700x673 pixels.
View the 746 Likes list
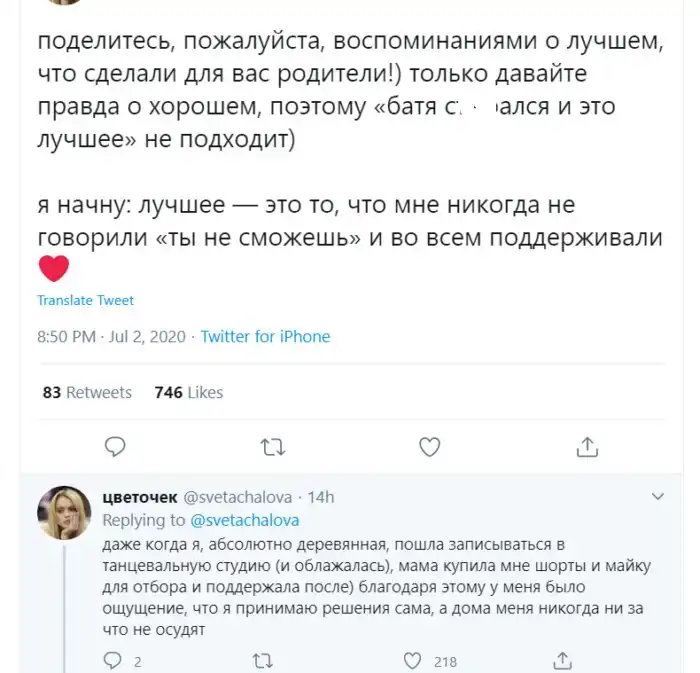pyautogui.click(x=189, y=392)
